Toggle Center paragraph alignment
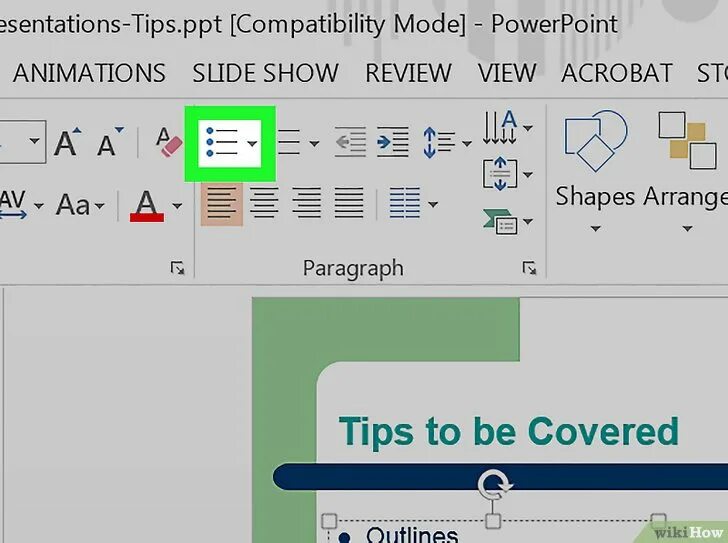 click(x=264, y=203)
